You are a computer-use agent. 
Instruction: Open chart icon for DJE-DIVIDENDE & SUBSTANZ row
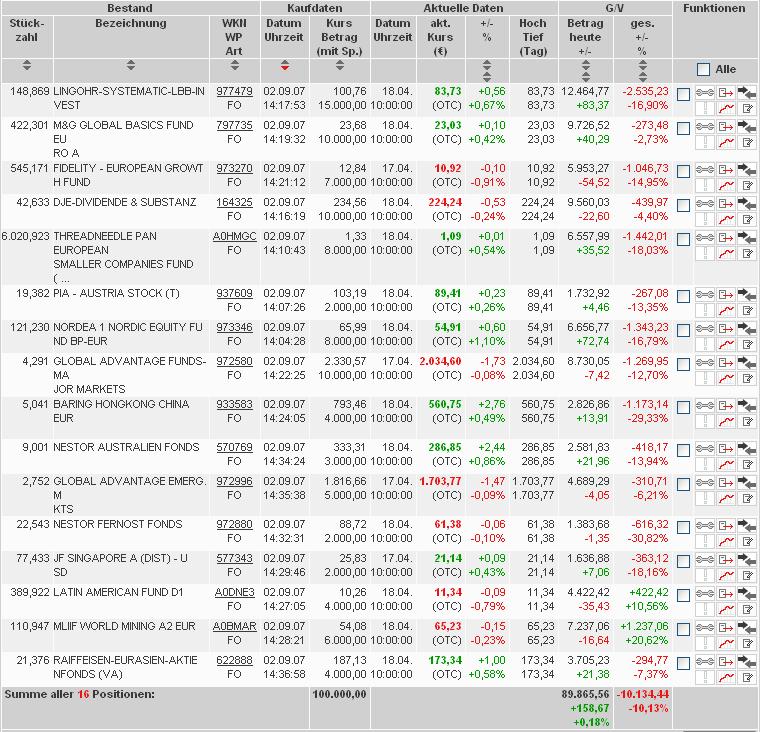pyautogui.click(x=726, y=219)
